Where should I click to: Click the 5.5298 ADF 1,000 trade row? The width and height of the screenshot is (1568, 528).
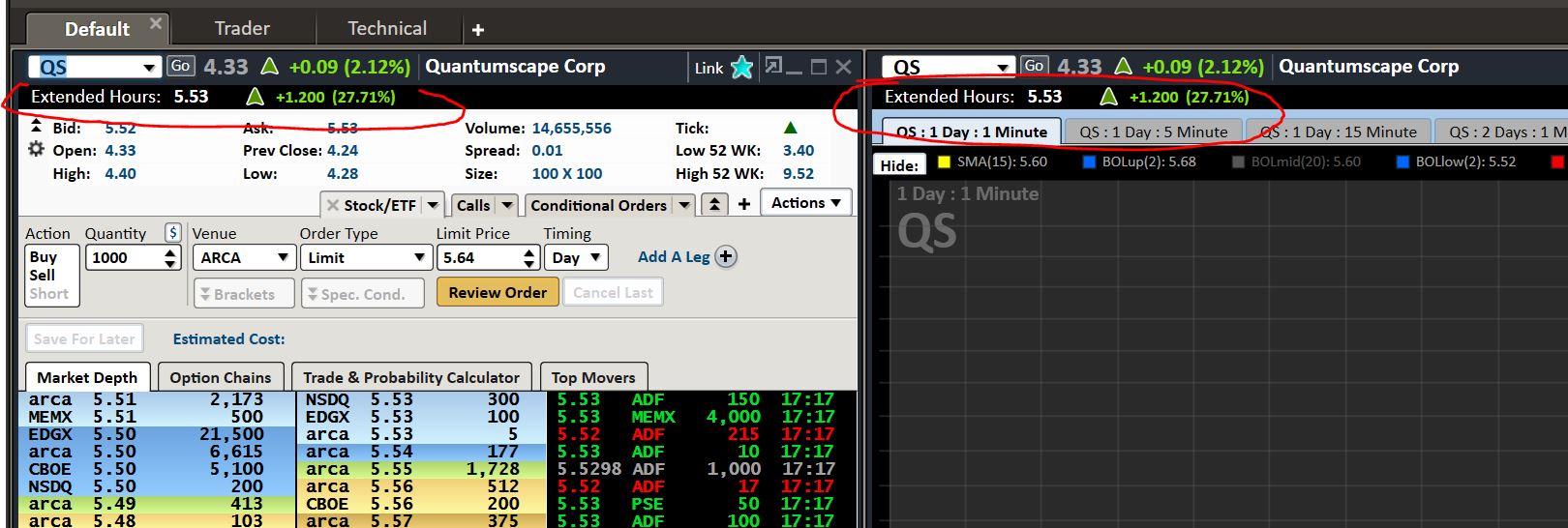pyautogui.click(x=702, y=469)
